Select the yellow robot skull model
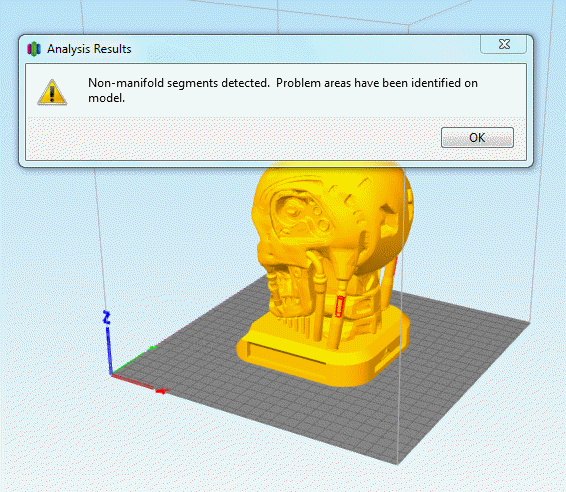The image size is (566, 492). (x=325, y=274)
